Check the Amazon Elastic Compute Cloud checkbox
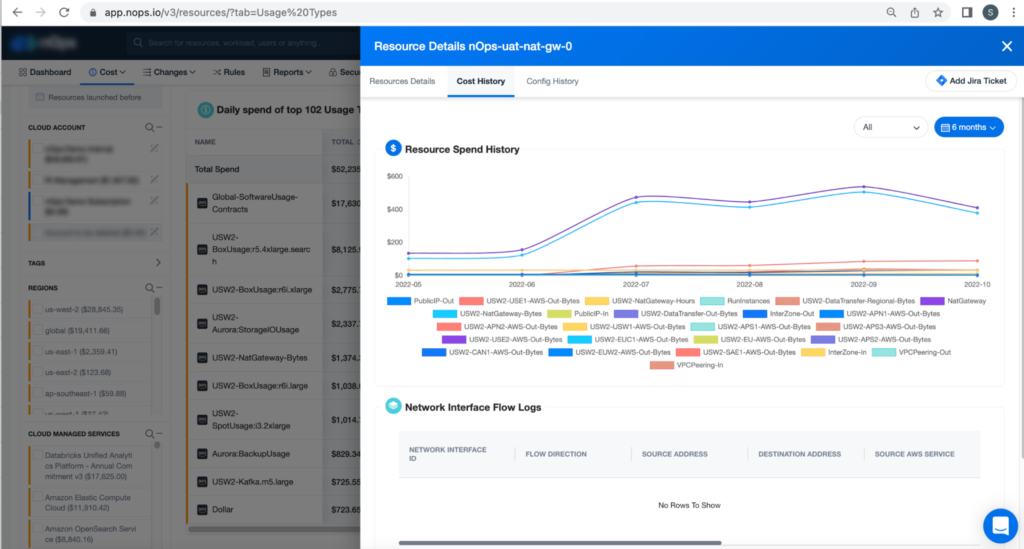The image size is (1024, 549). 38,497
